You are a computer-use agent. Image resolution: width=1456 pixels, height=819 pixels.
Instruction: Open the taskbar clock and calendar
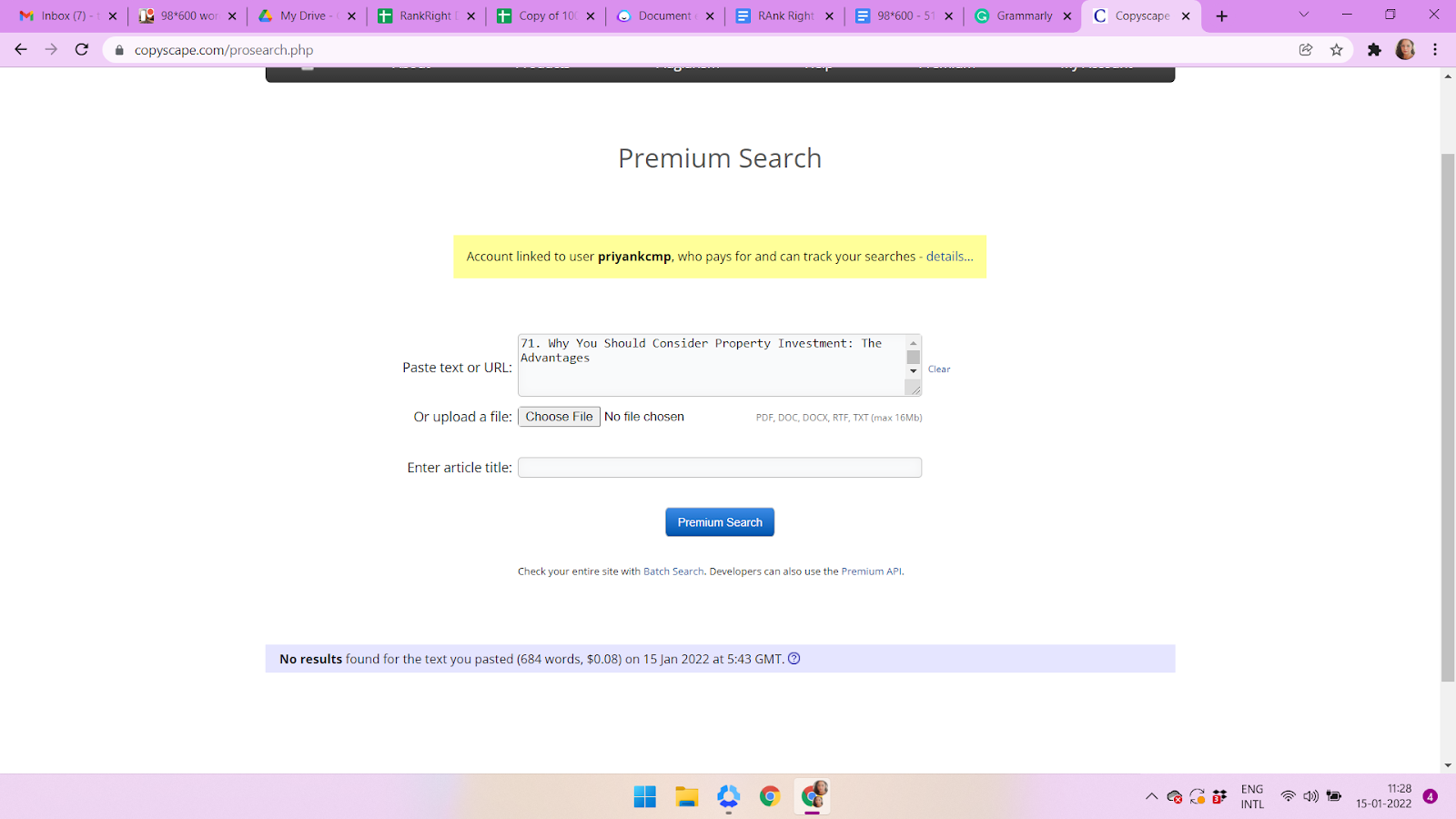coord(1384,796)
